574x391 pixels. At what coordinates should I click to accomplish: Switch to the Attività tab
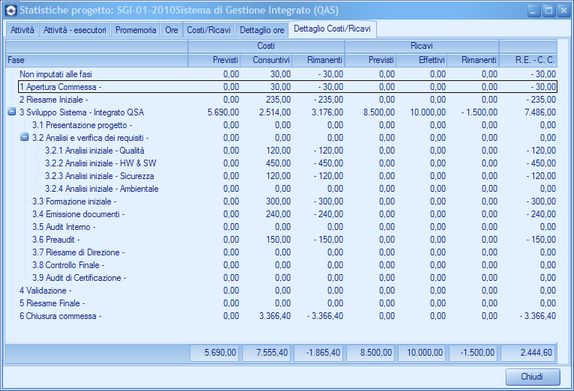pos(22,30)
